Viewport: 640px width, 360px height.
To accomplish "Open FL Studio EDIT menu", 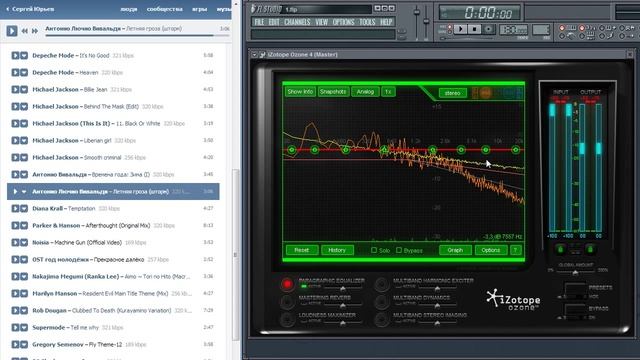I will coord(274,22).
